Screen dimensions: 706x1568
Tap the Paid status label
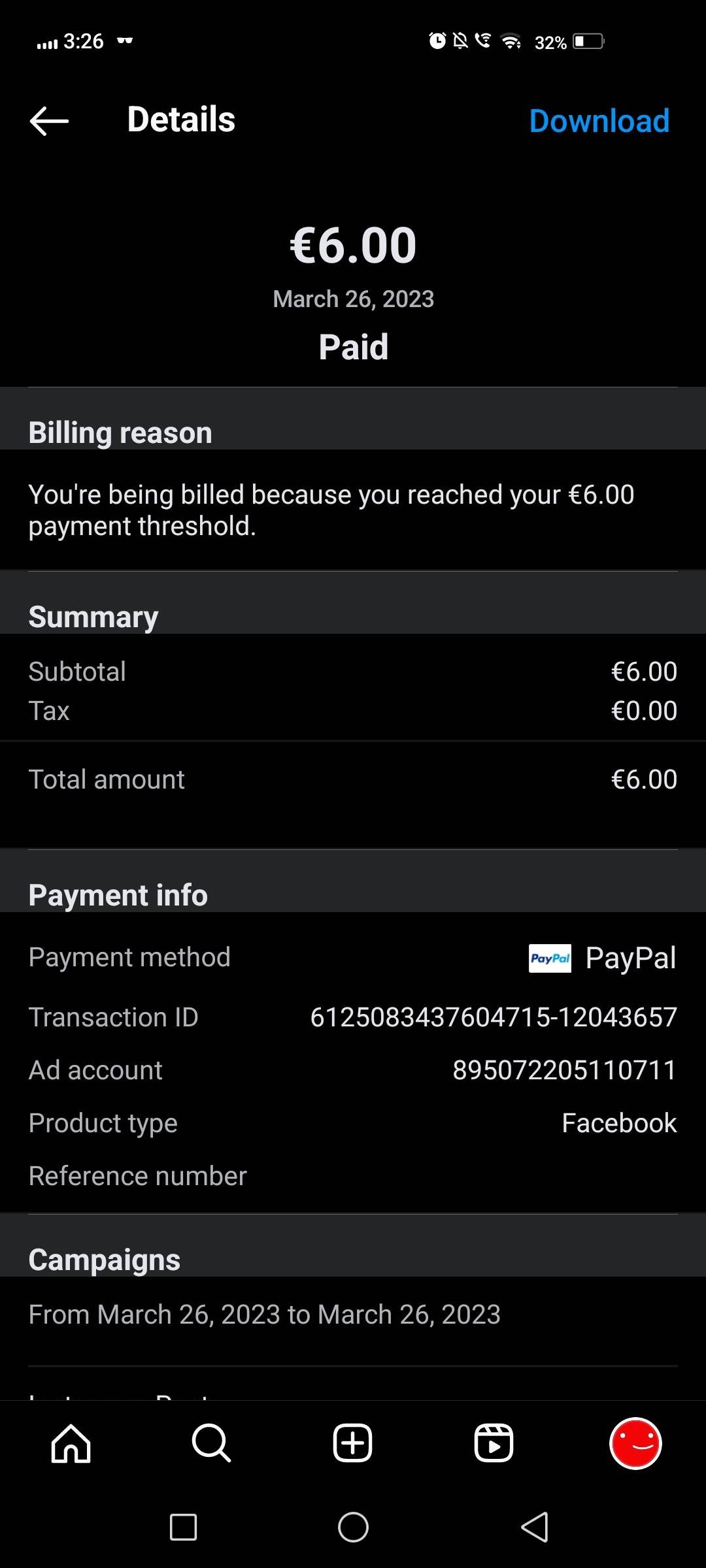pos(353,347)
